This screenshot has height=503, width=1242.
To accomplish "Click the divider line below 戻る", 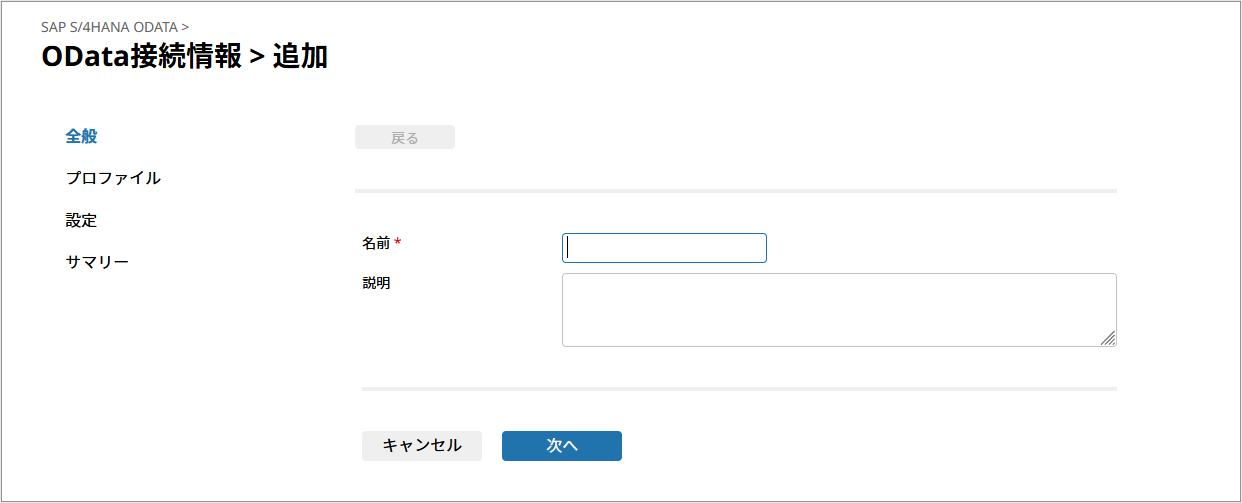I will 735,190.
